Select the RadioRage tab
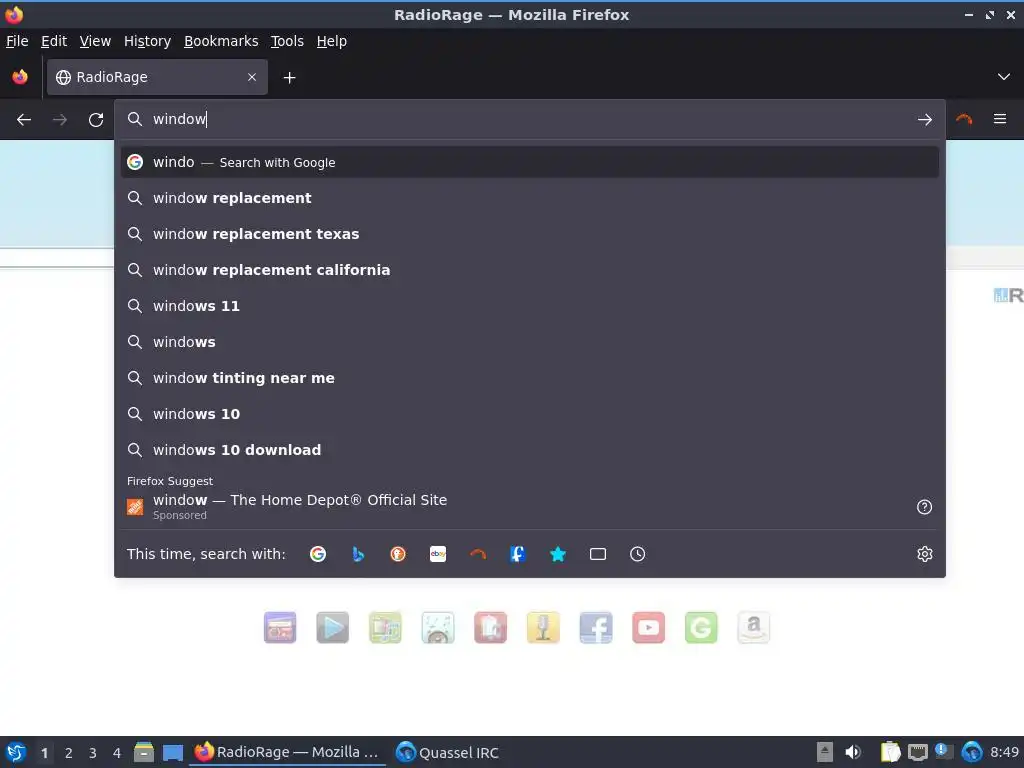The image size is (1024, 768). point(157,77)
